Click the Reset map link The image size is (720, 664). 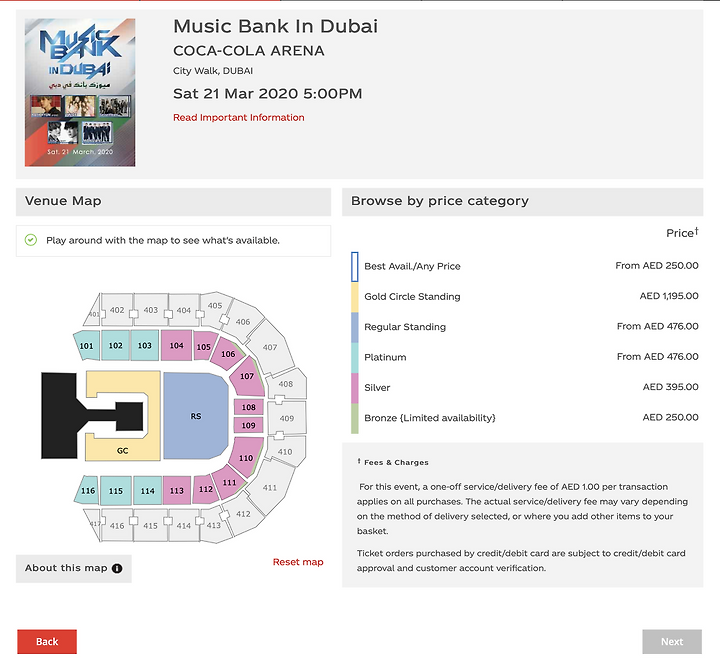[x=298, y=562]
